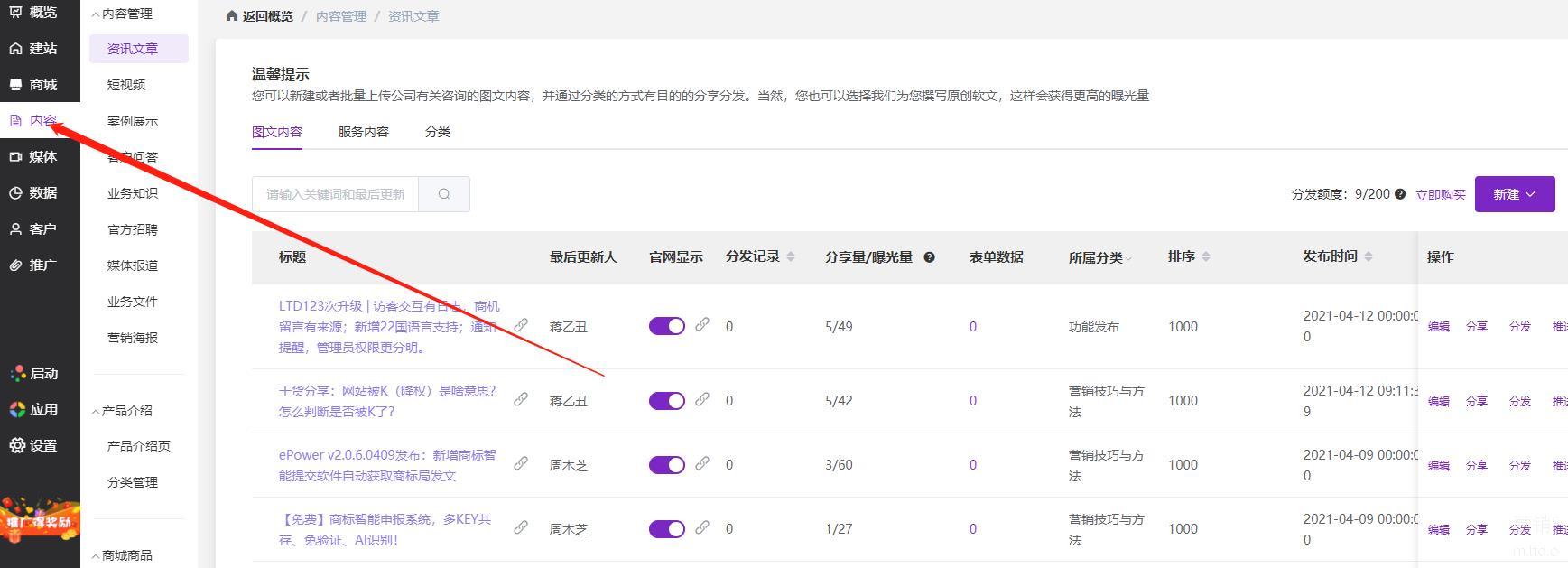Toggle 官网显示 for ePower v2.0.6.0409 article
The height and width of the screenshot is (568, 1568).
[667, 465]
